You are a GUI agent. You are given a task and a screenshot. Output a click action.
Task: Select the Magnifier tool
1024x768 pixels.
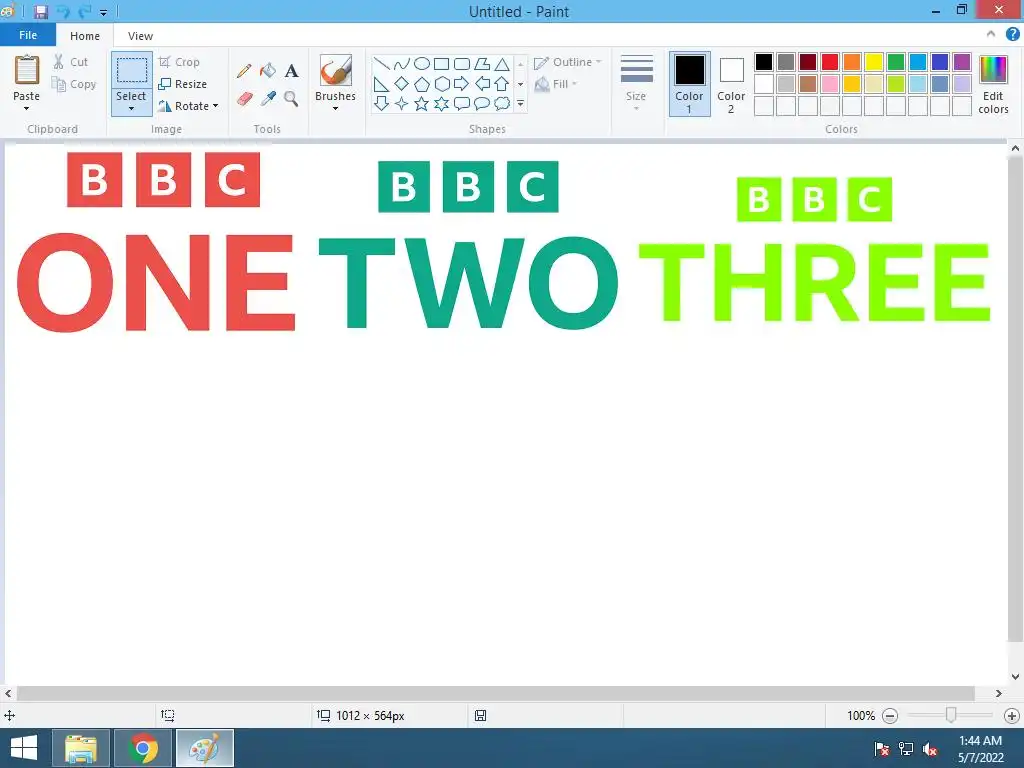pos(291,99)
